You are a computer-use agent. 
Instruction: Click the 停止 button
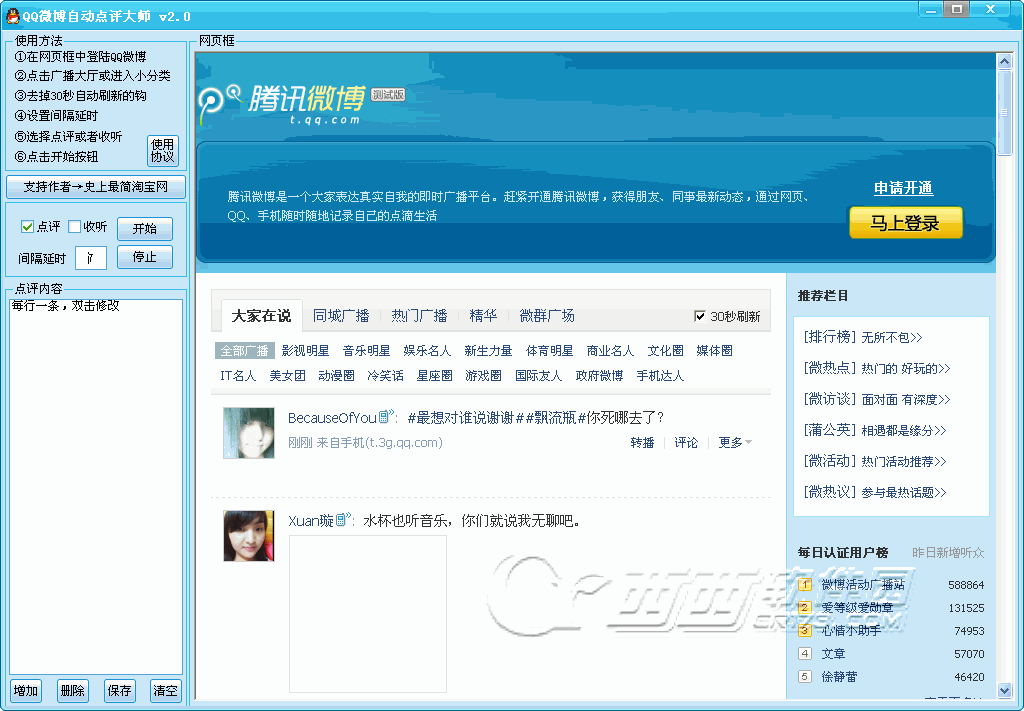click(145, 257)
